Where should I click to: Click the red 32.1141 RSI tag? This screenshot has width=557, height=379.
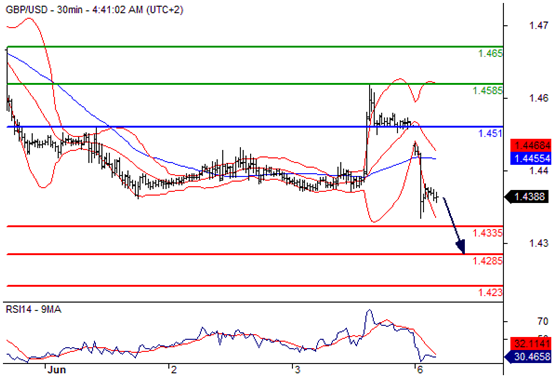531,343
